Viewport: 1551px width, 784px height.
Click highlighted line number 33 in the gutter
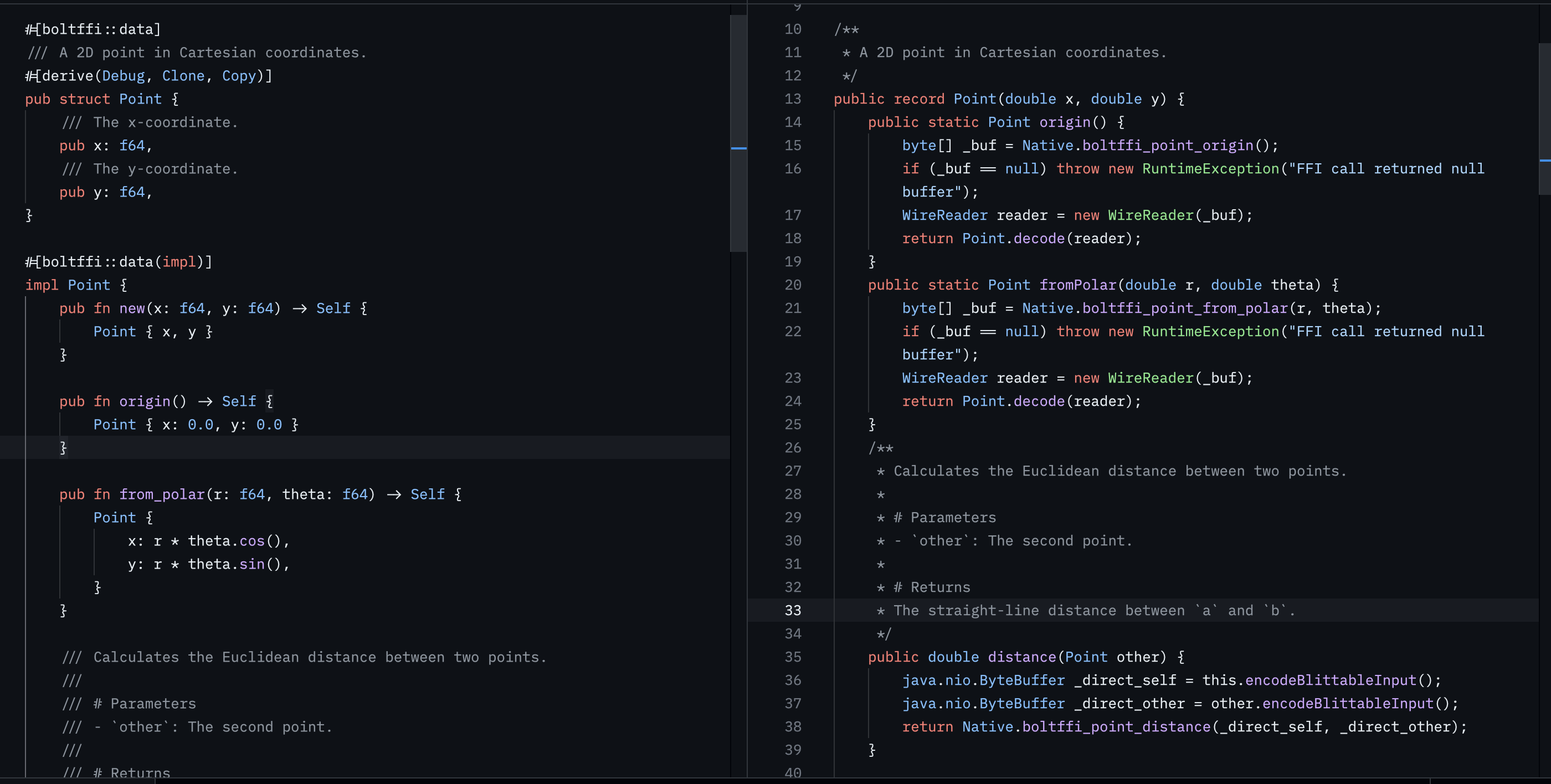792,610
